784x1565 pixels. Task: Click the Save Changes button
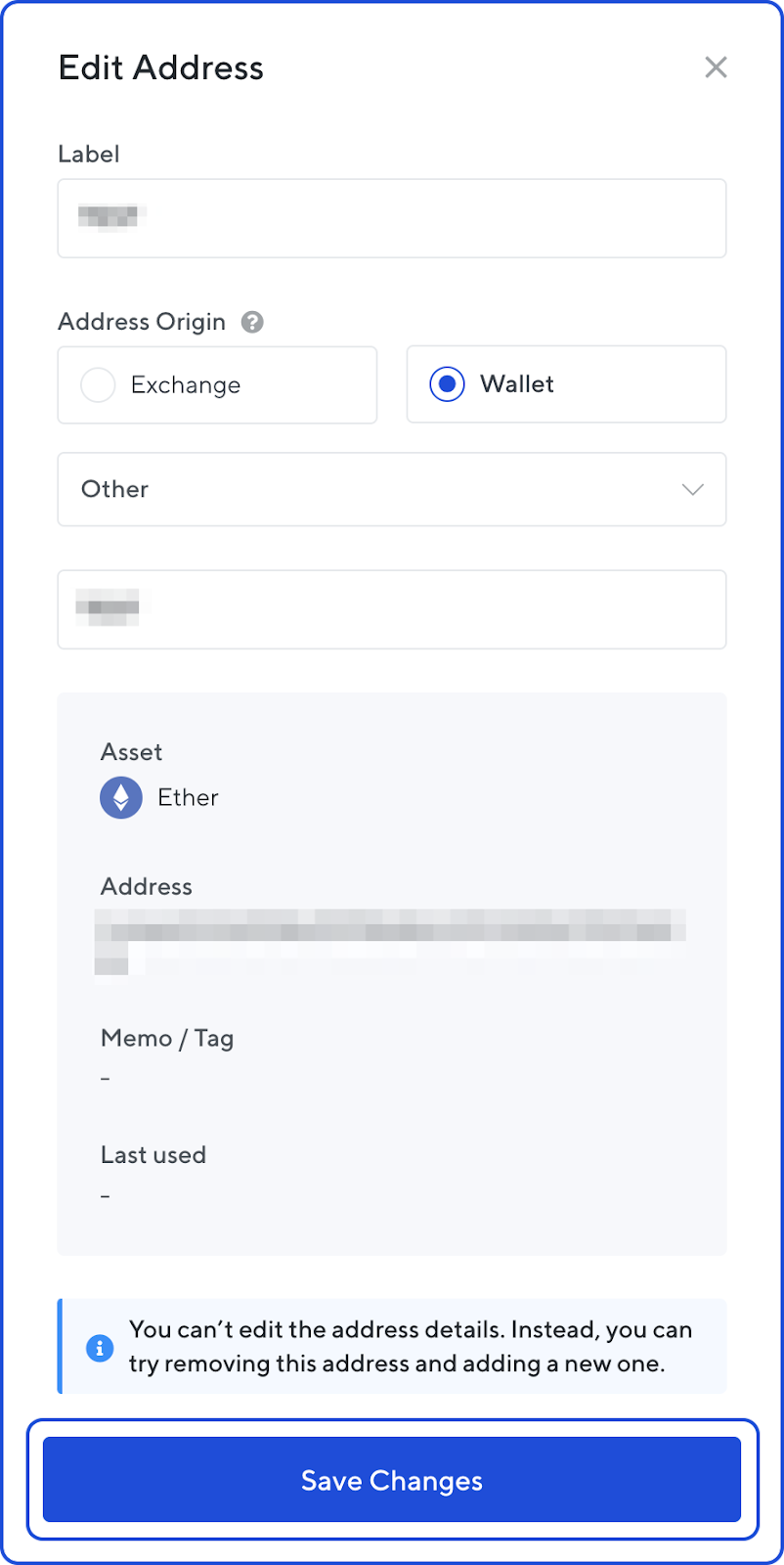[x=391, y=1480]
